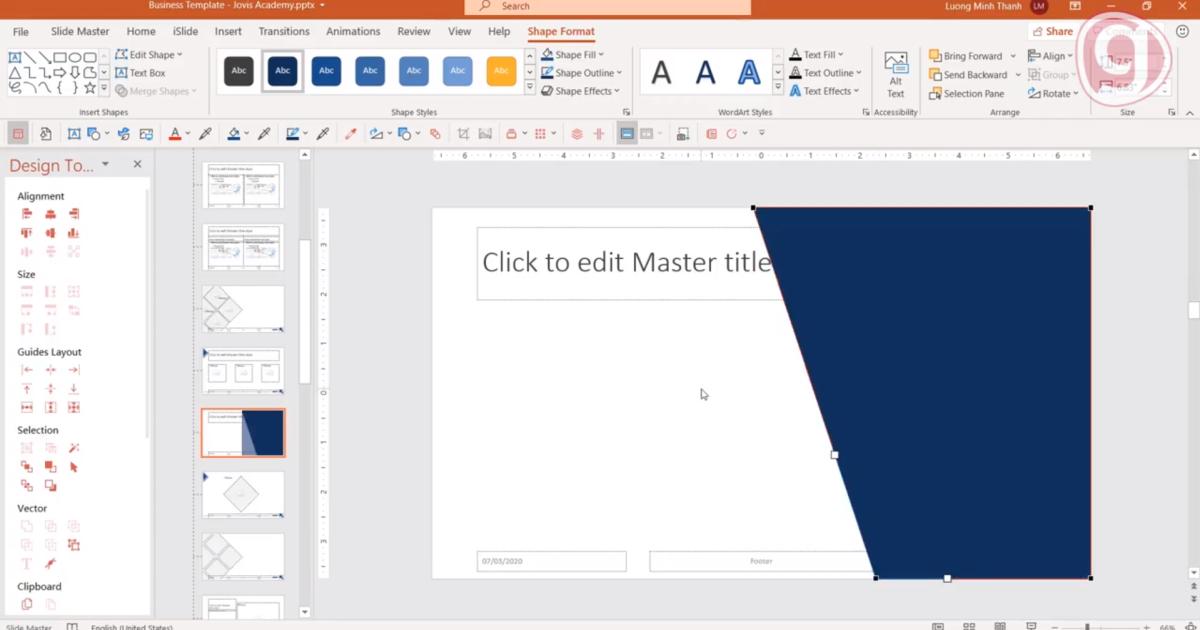Select the fourth slide thumbnail in the slide pane
This screenshot has height=630, width=1200.
coord(242,370)
